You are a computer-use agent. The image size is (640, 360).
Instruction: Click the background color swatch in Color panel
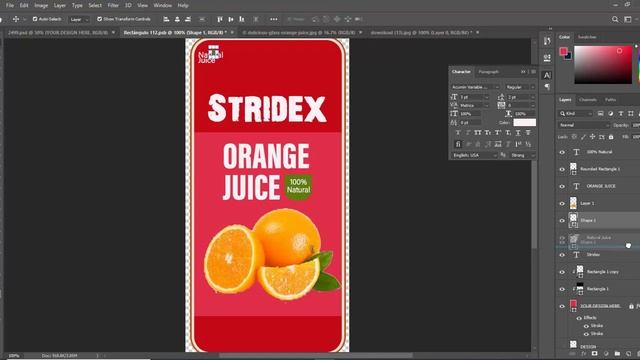568,56
